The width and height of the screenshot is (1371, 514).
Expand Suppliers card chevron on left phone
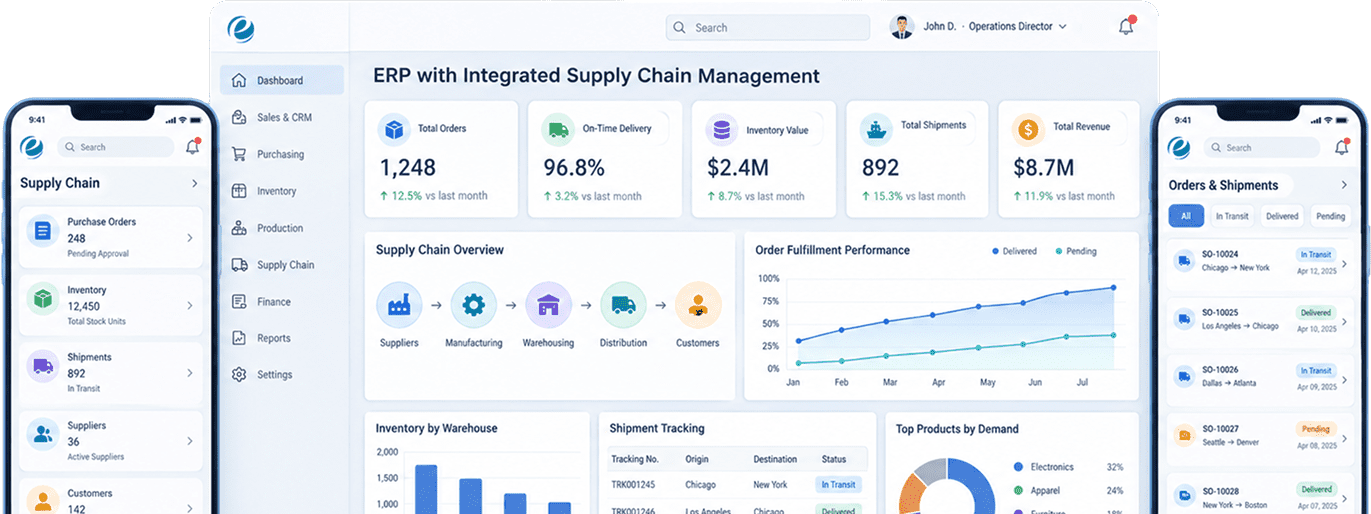pos(190,441)
